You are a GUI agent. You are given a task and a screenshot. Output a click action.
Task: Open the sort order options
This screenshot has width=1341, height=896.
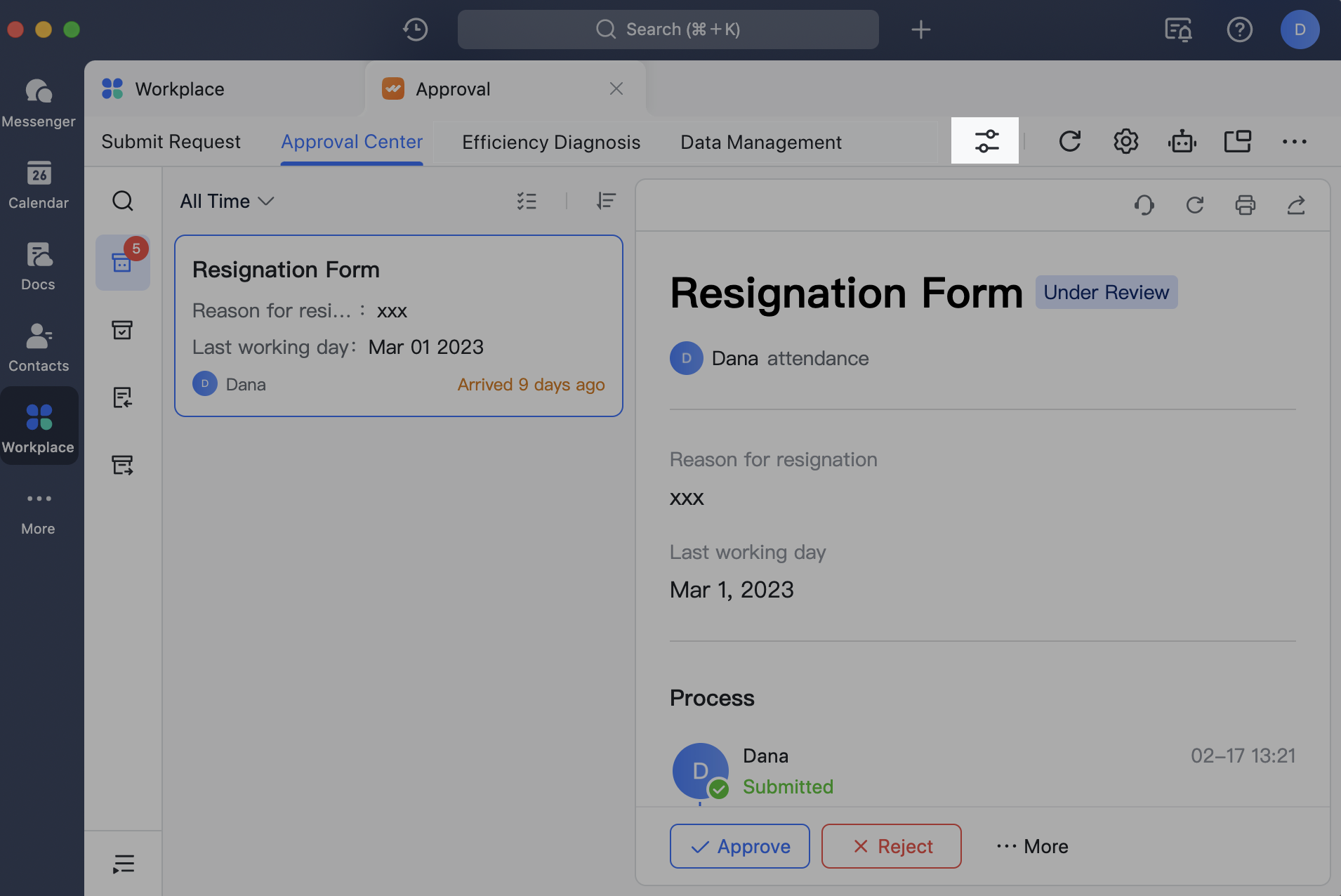(607, 202)
